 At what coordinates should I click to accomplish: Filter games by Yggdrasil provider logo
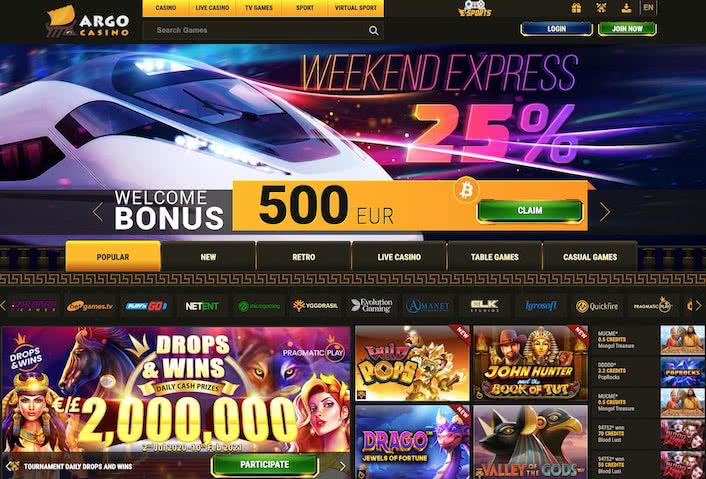pos(315,306)
